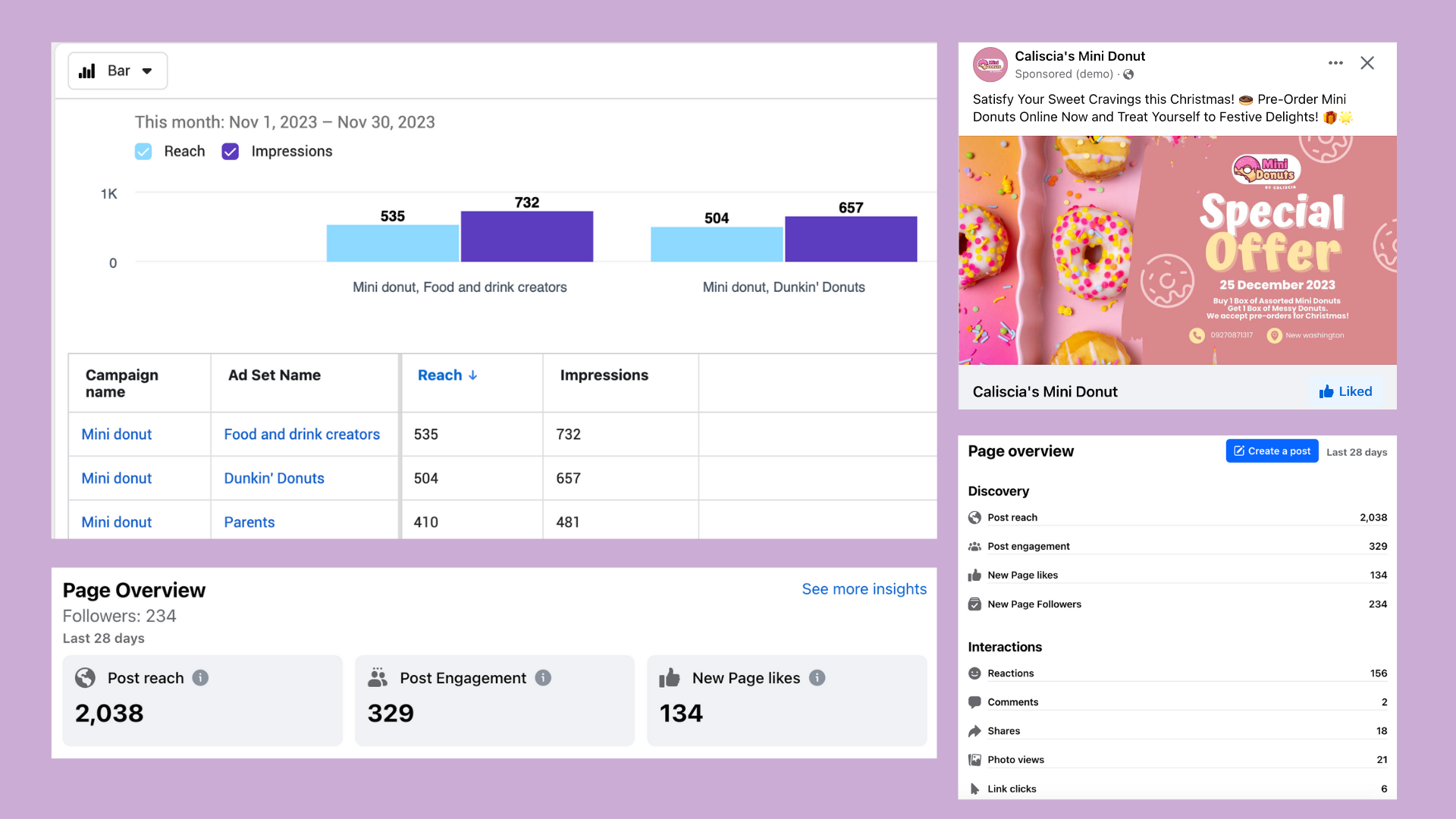This screenshot has height=819, width=1456.
Task: Uncheck the Reach legend checkbox
Action: pyautogui.click(x=143, y=152)
